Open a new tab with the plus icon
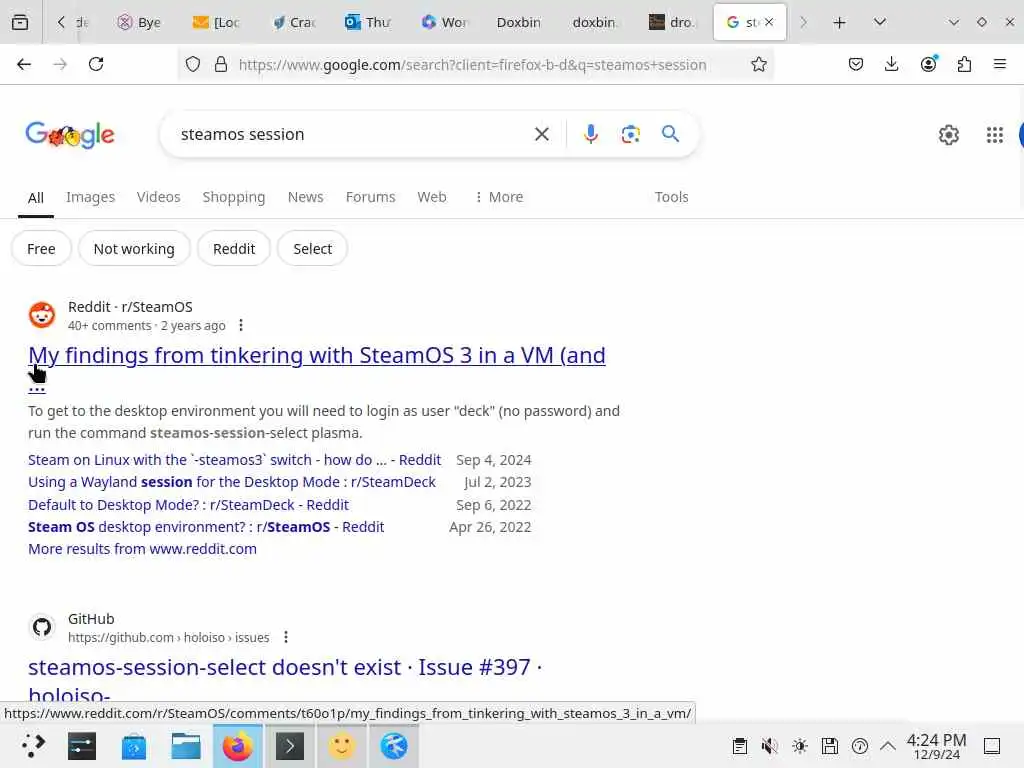Image resolution: width=1024 pixels, height=768 pixels. point(839,22)
